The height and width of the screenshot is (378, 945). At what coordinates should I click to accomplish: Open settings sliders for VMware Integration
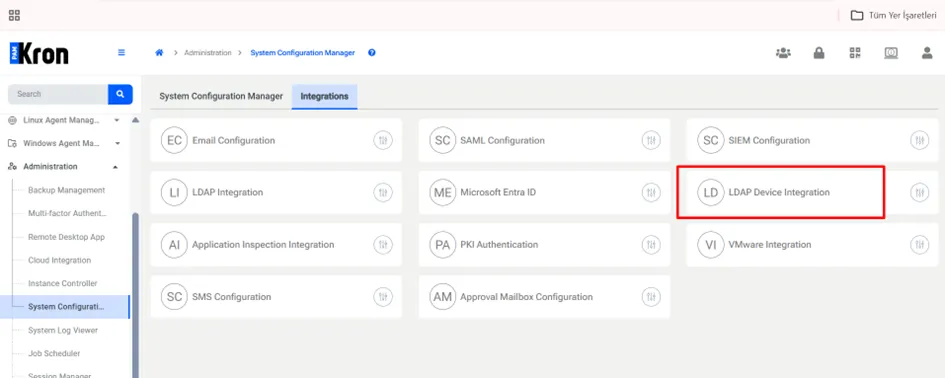[919, 245]
